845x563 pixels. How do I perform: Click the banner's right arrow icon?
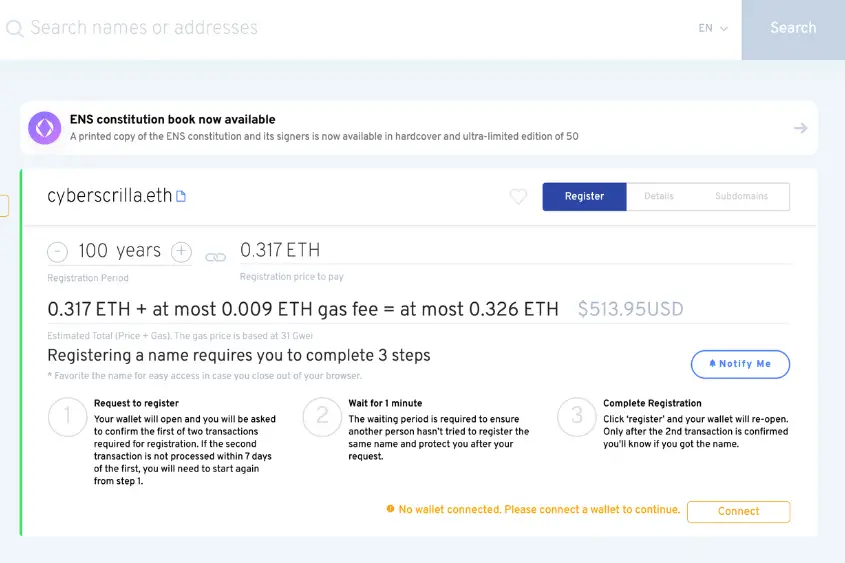tap(800, 128)
